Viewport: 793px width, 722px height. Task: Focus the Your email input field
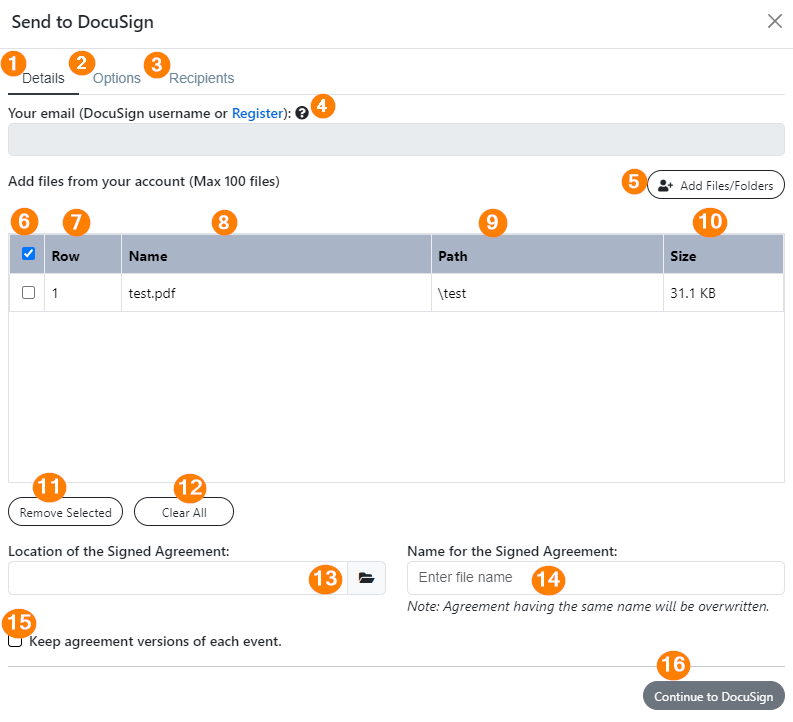(x=396, y=140)
